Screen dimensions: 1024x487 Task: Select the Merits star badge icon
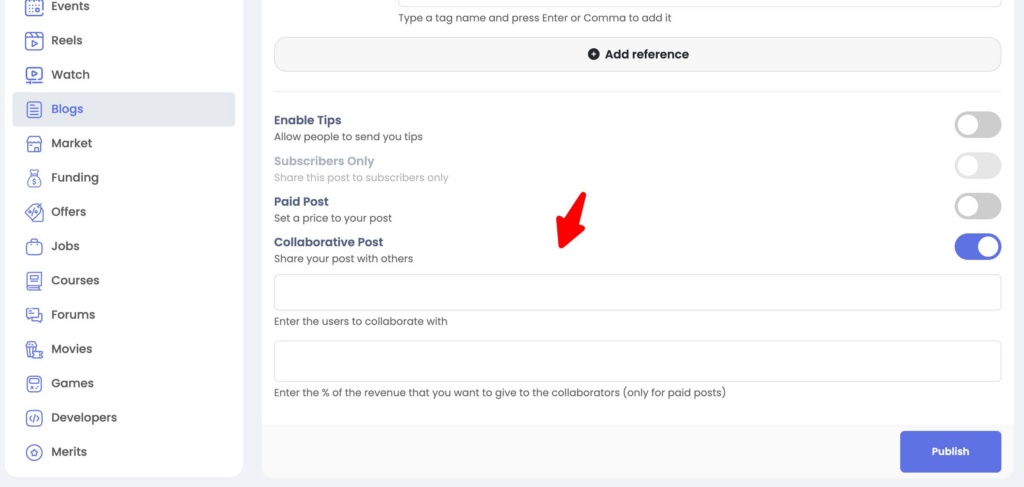tap(34, 452)
